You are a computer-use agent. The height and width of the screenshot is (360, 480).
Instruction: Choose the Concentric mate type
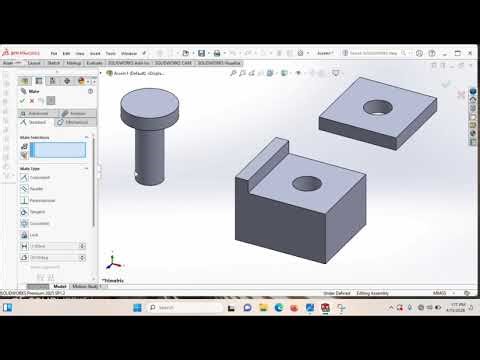tap(35, 223)
